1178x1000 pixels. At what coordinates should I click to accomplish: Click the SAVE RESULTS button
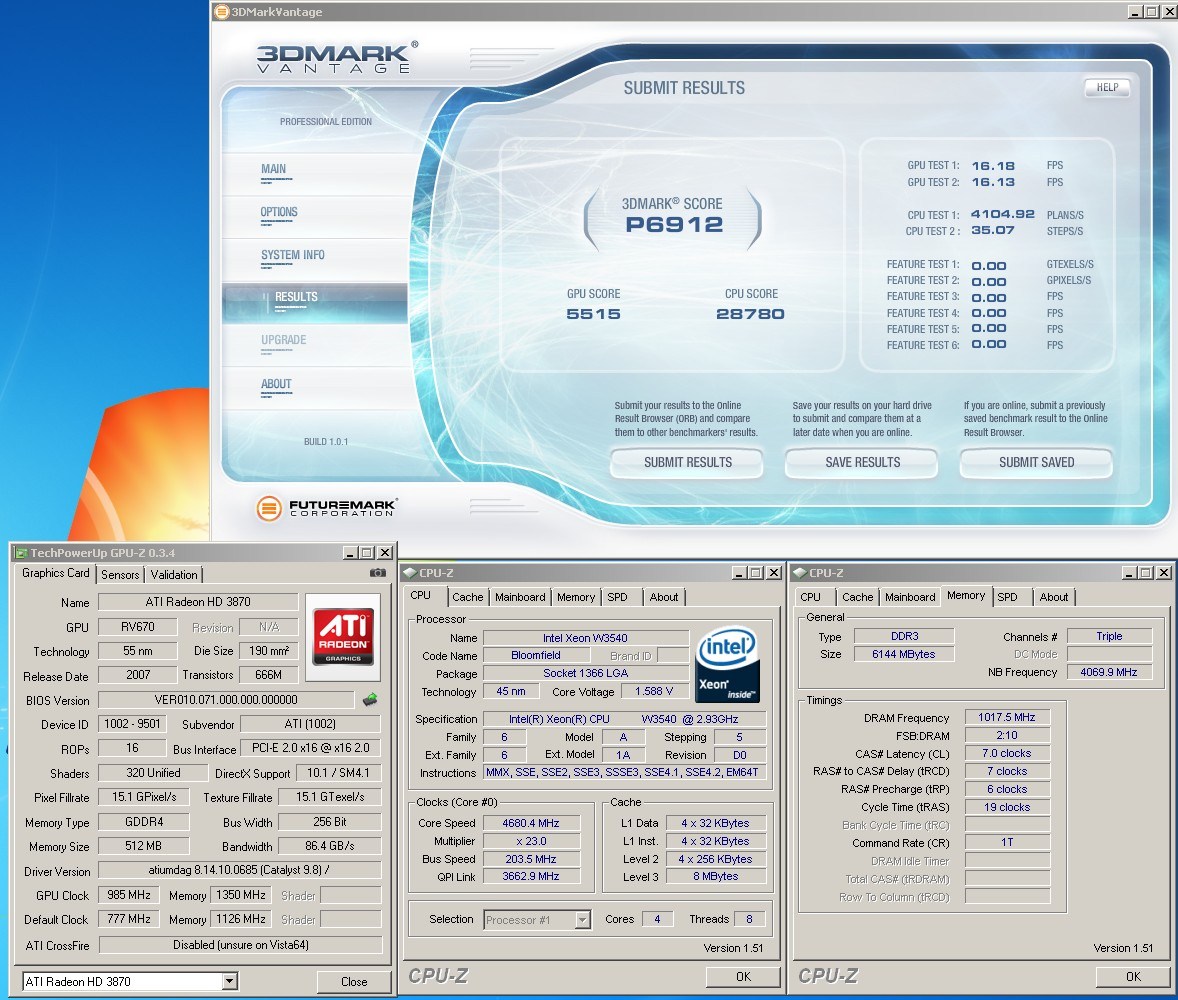pos(862,463)
